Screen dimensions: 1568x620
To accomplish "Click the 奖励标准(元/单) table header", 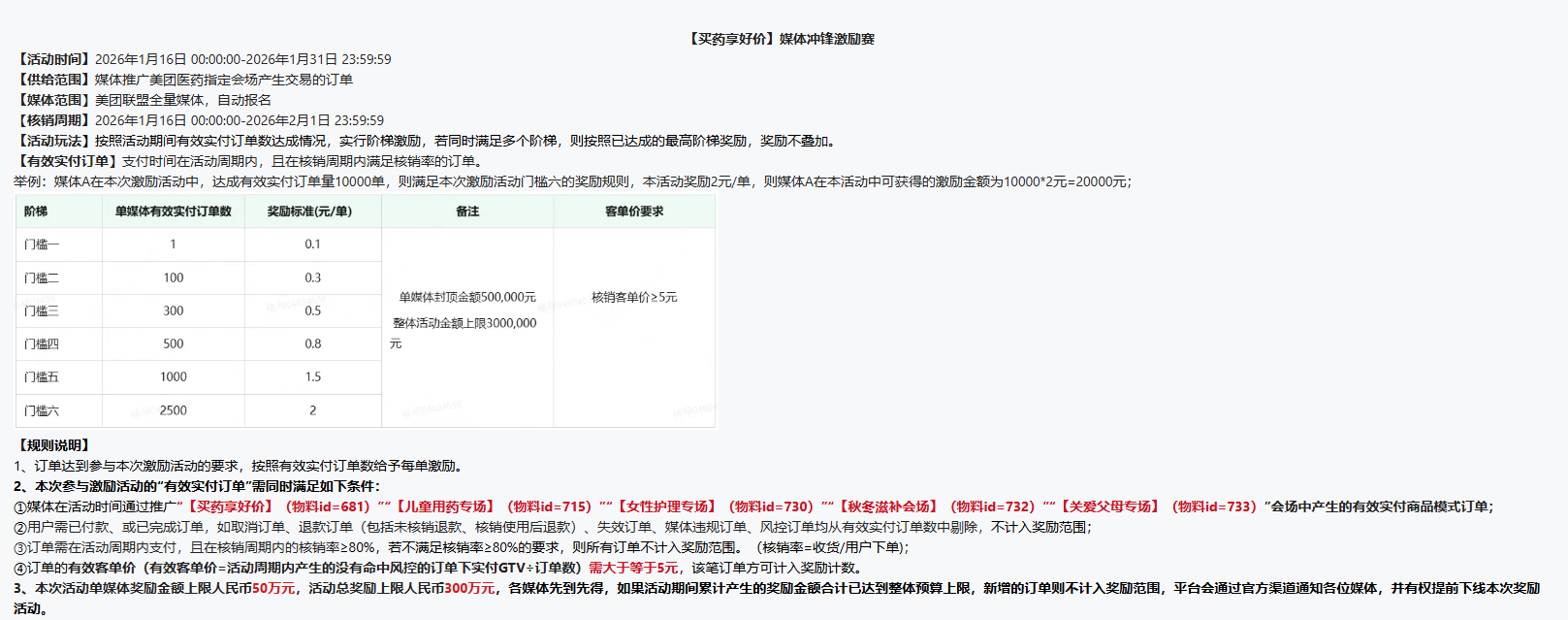I will tap(309, 212).
